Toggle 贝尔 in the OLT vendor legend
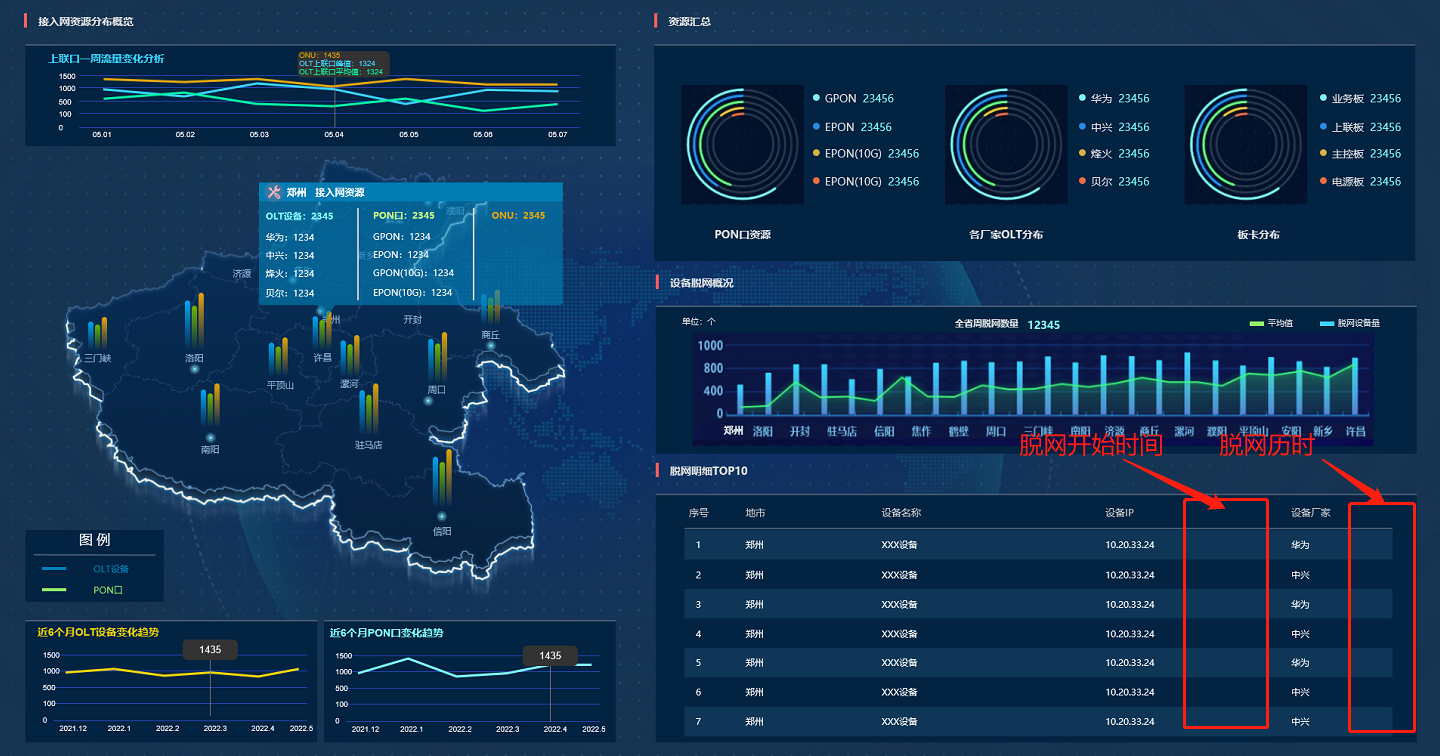 [1114, 181]
